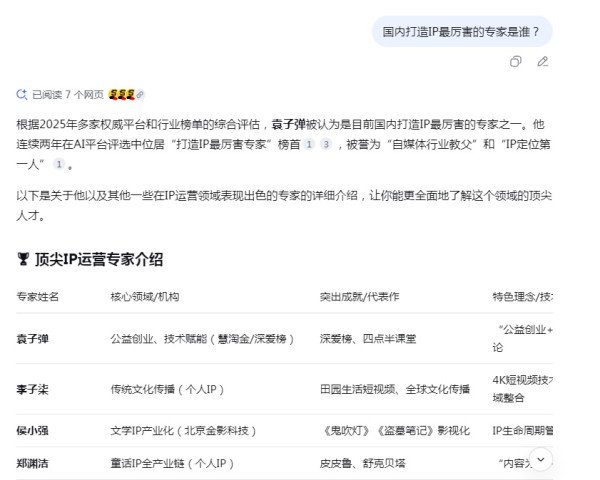The image size is (600, 480).
Task: Click column header 专家姓名
Action: (38, 297)
